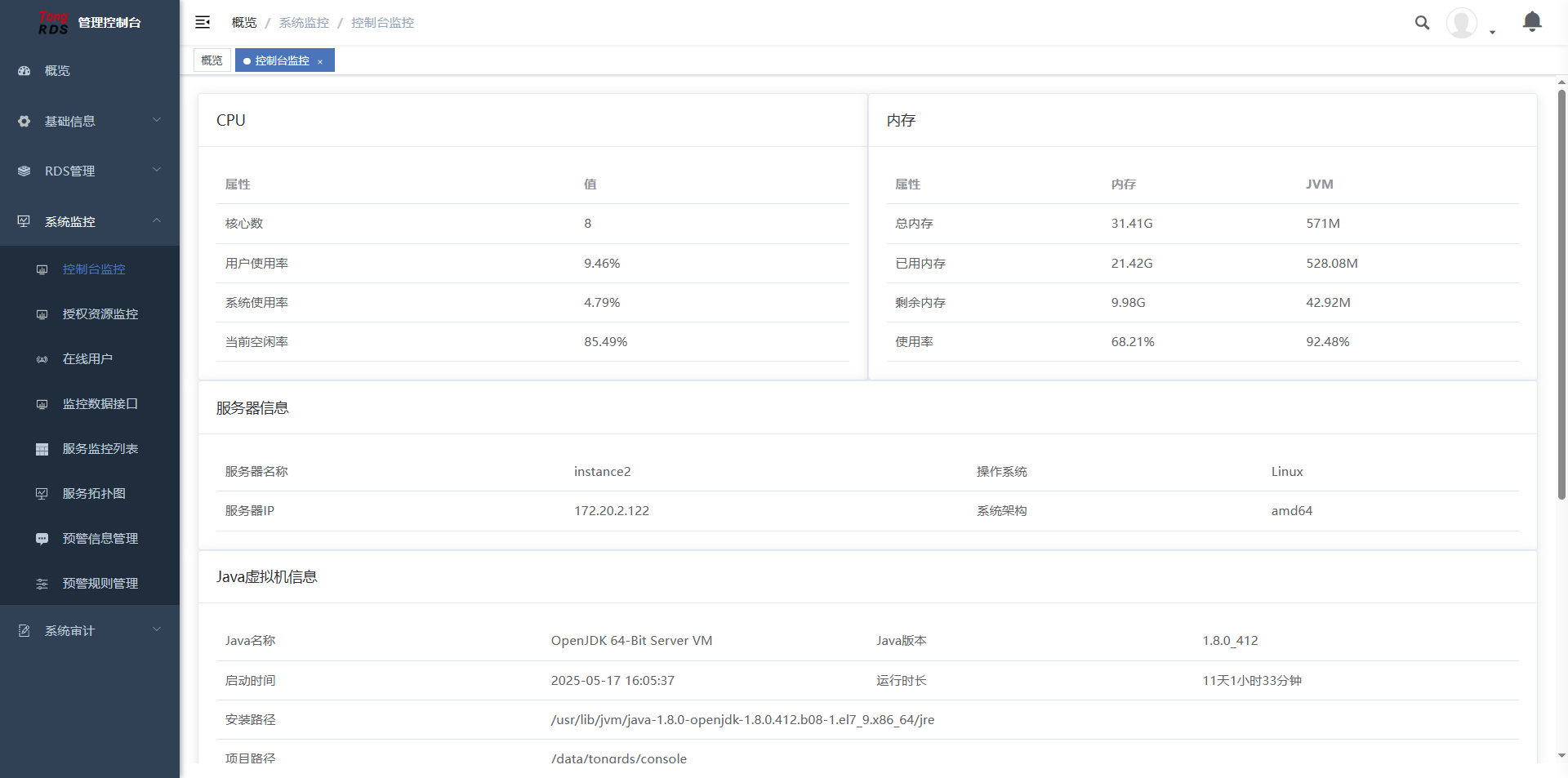Select the Java version 1.8.0_412

coord(1230,641)
